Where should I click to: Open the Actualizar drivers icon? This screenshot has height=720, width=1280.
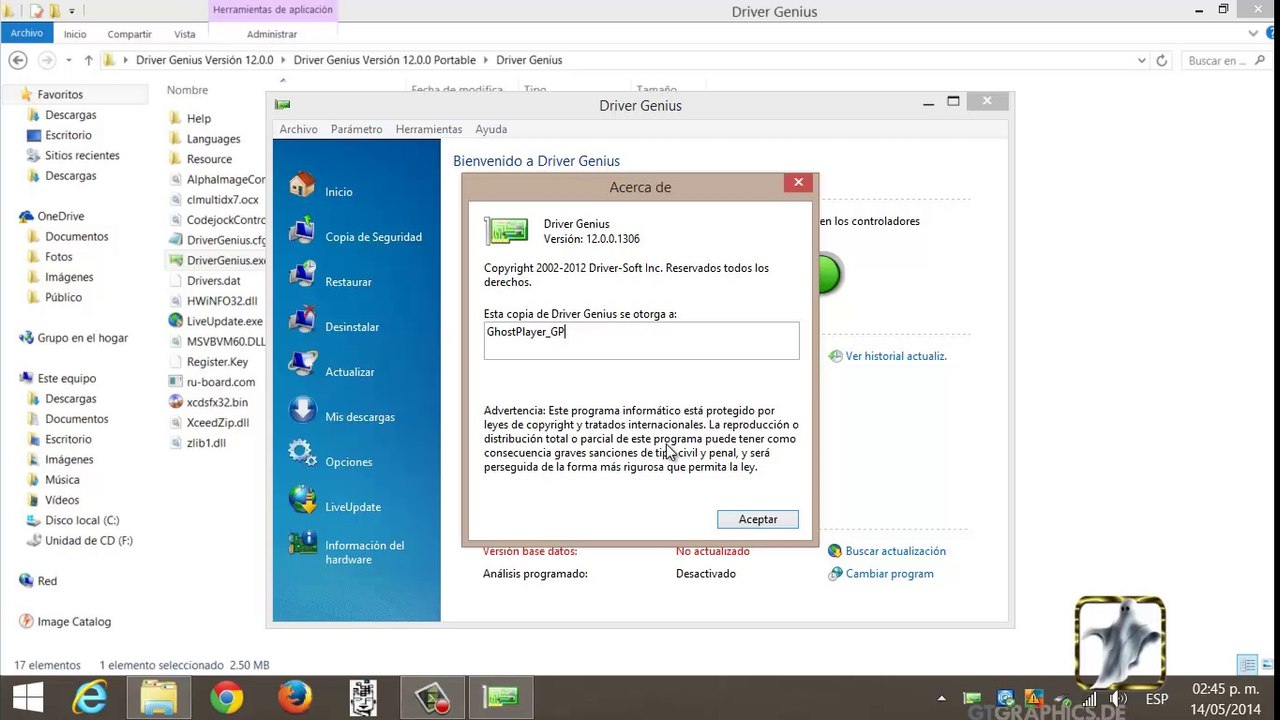pyautogui.click(x=302, y=366)
